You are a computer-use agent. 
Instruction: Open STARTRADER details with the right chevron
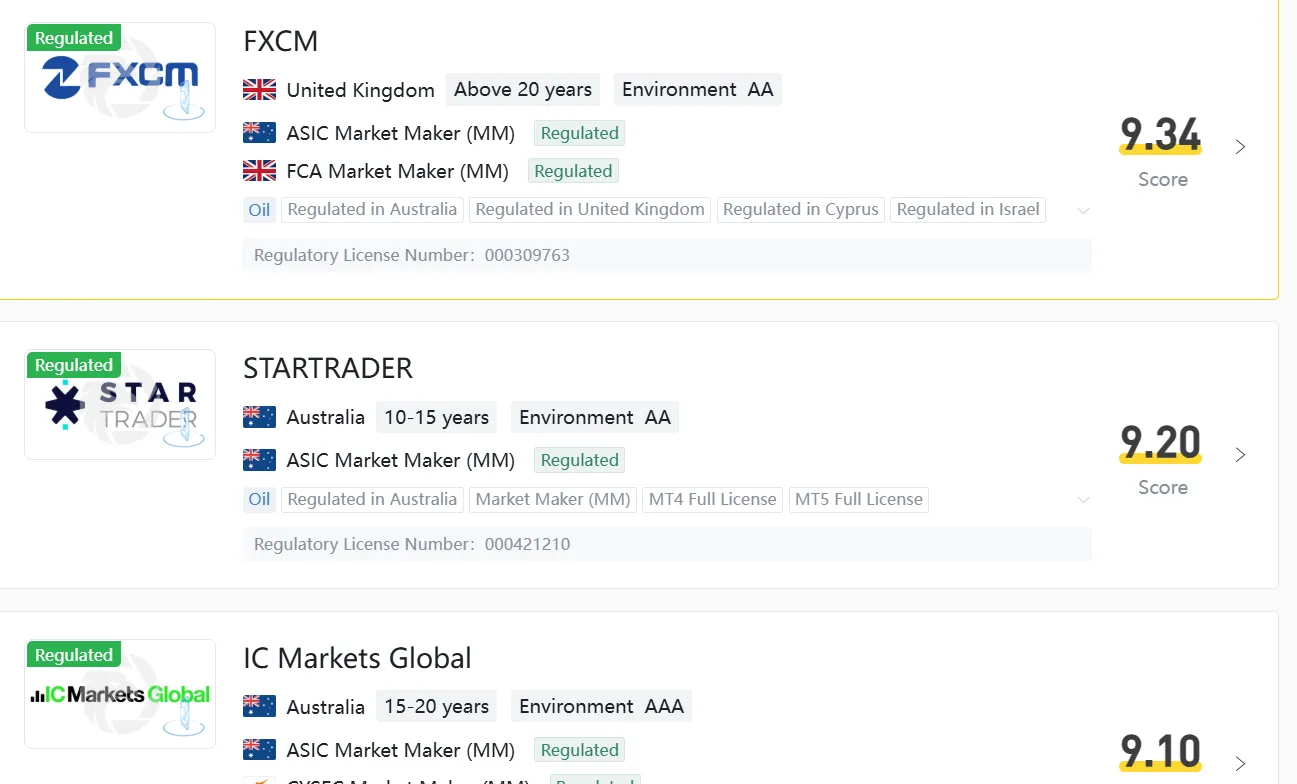tap(1240, 455)
